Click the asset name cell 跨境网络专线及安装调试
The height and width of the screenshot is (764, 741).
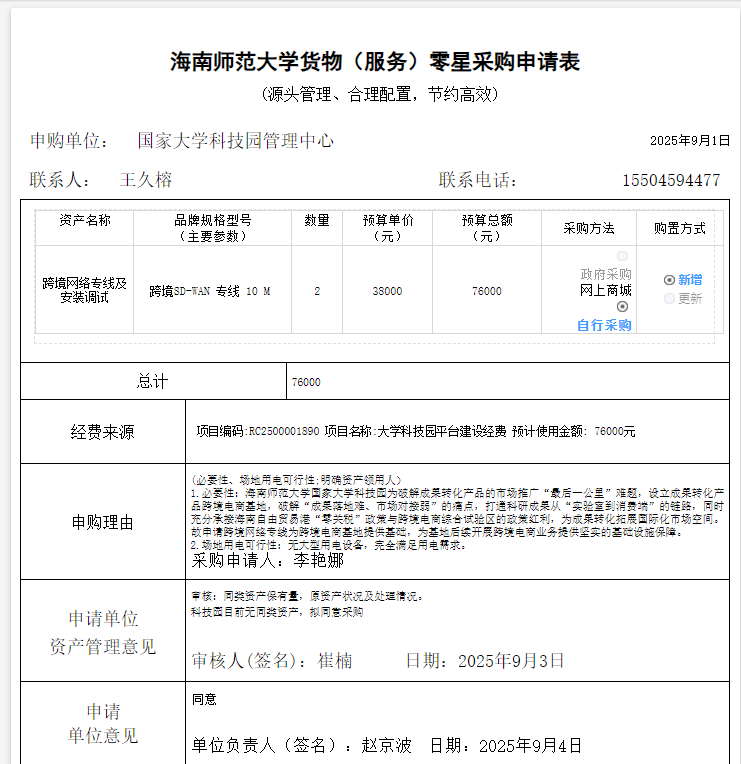85,290
